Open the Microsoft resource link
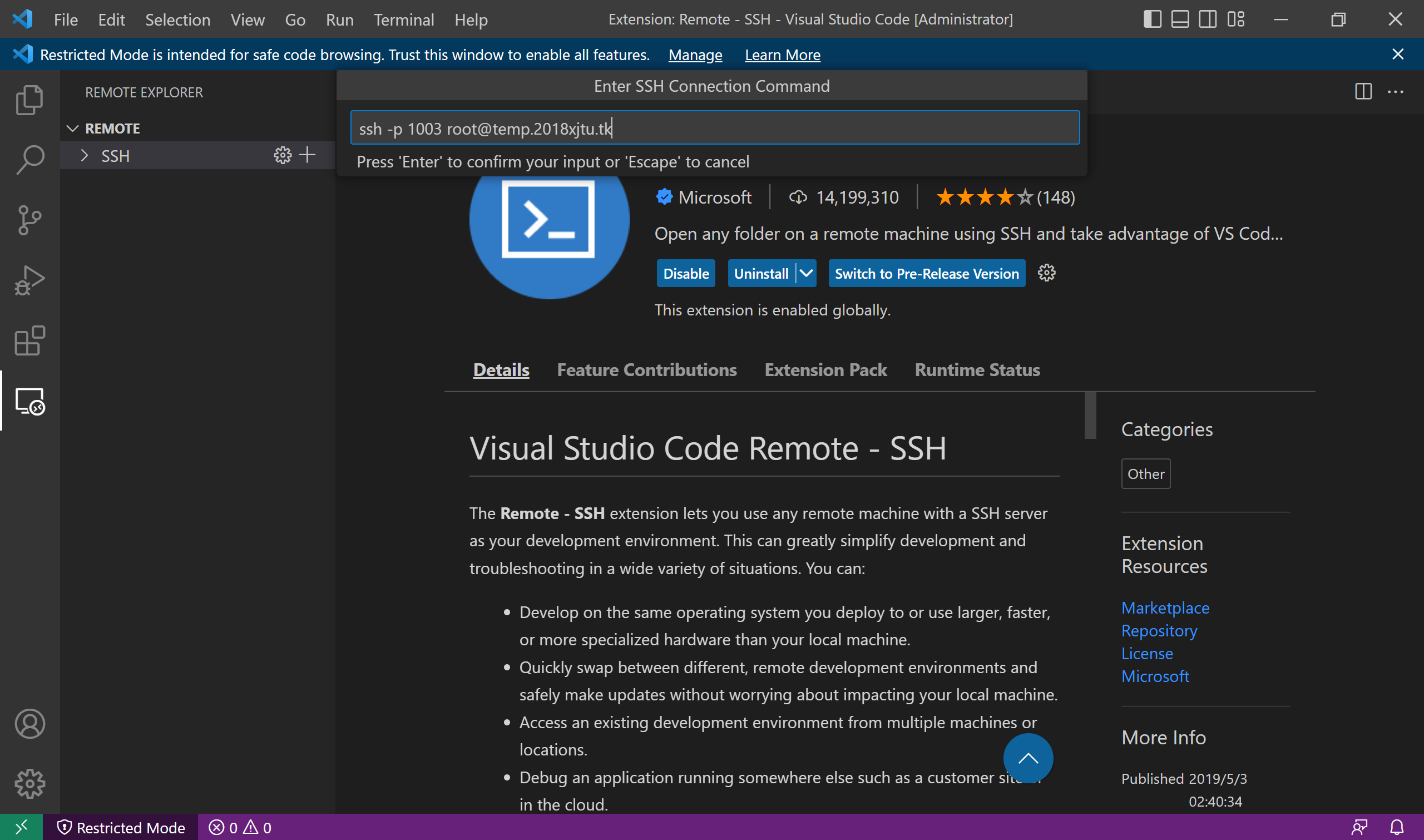Image resolution: width=1424 pixels, height=840 pixels. click(1155, 676)
